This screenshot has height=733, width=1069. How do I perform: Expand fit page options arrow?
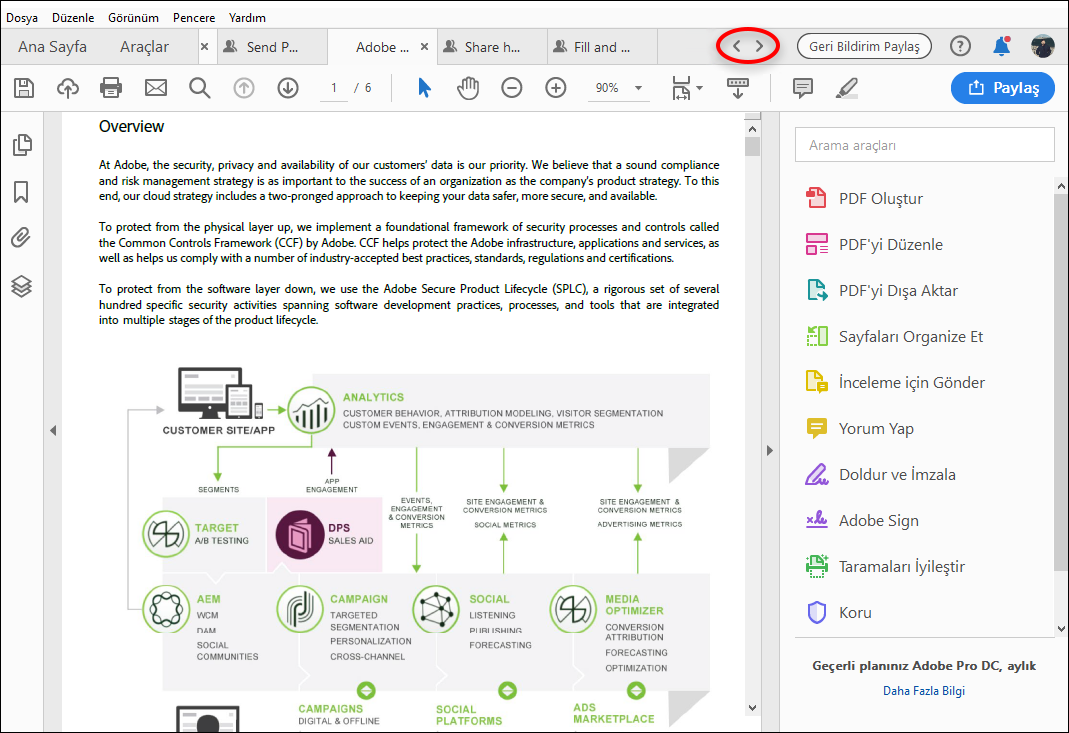(x=699, y=88)
